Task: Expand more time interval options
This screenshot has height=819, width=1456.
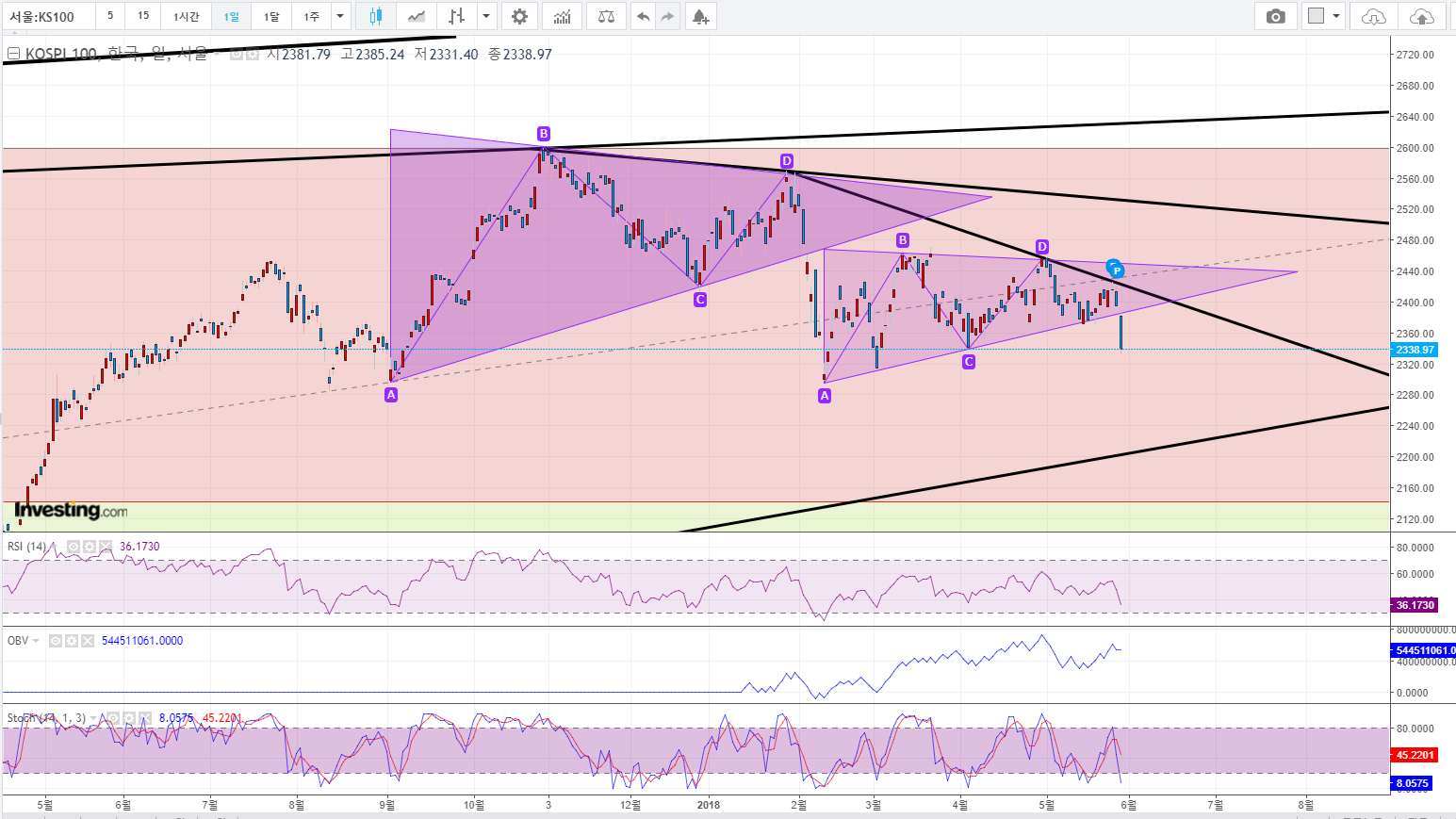Action: point(340,16)
